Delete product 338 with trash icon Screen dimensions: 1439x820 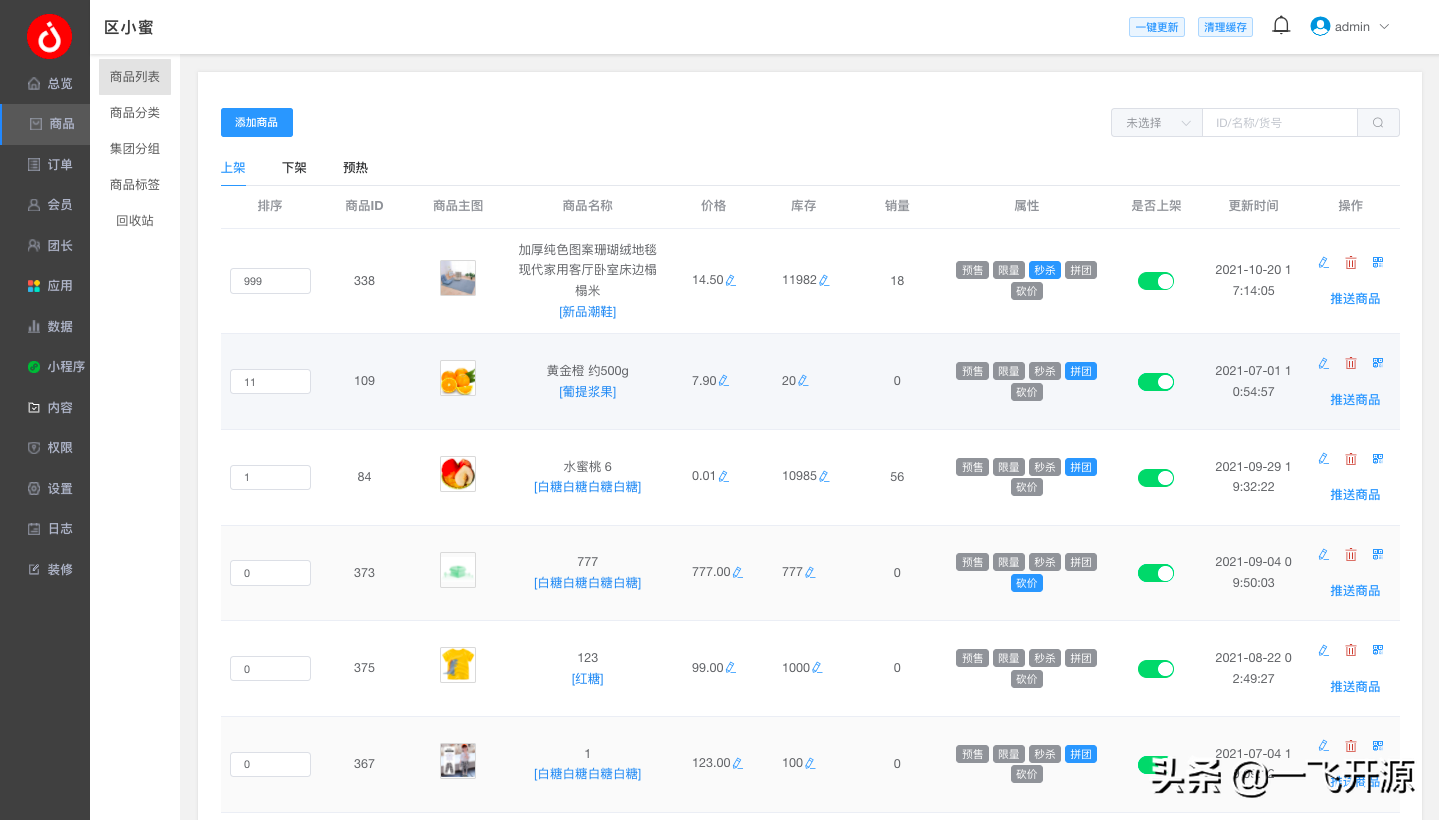tap(1351, 263)
